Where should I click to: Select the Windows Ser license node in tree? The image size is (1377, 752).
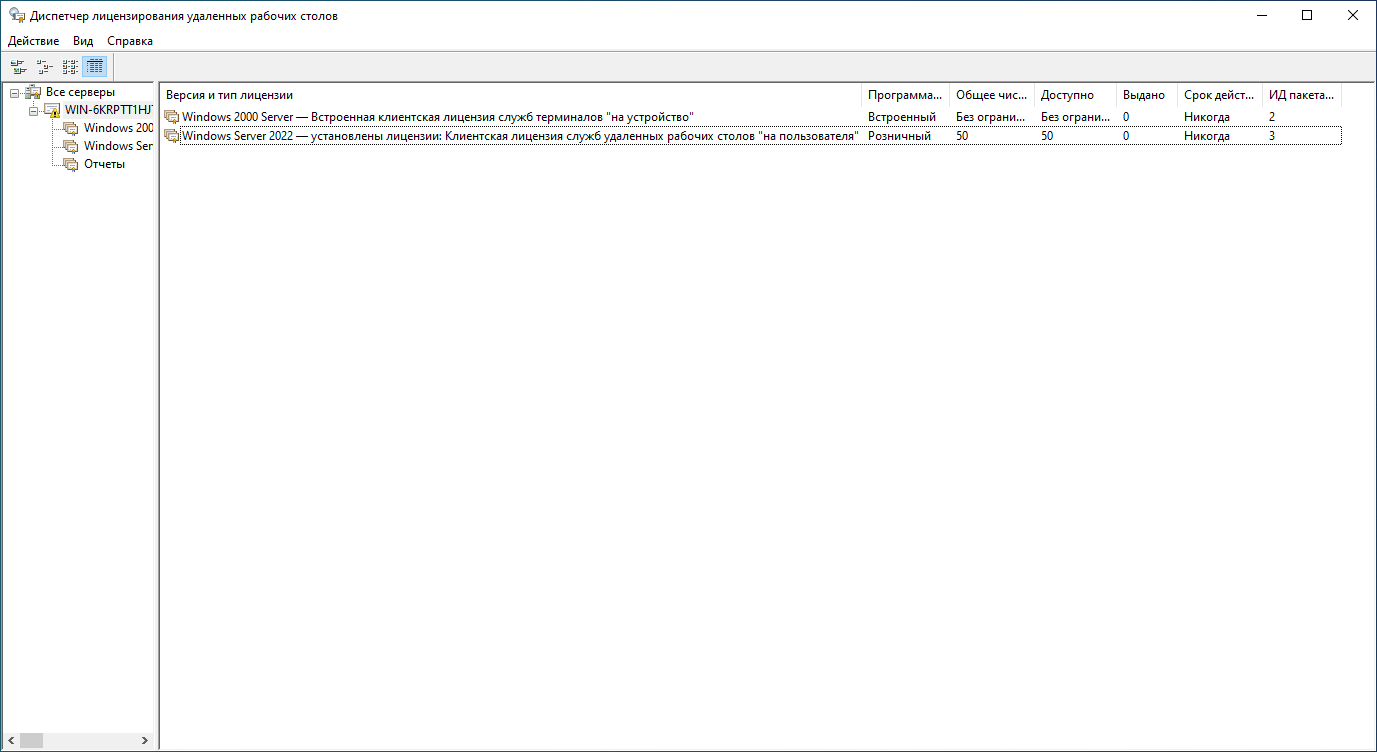click(118, 146)
